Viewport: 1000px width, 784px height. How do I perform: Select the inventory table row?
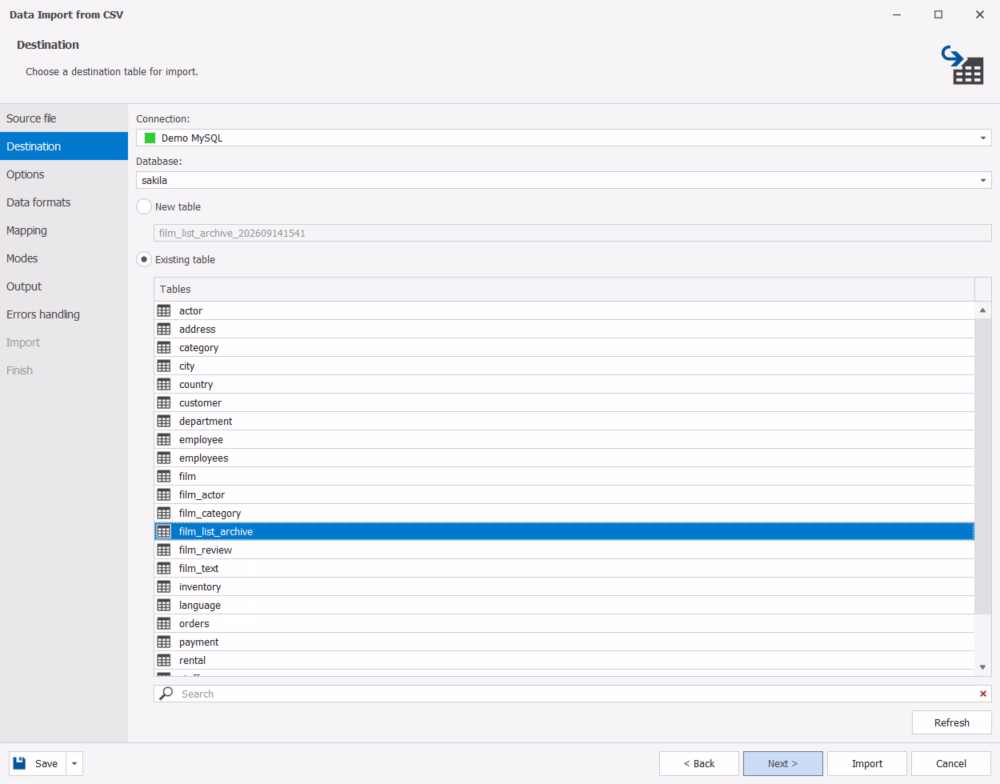[x=564, y=587]
